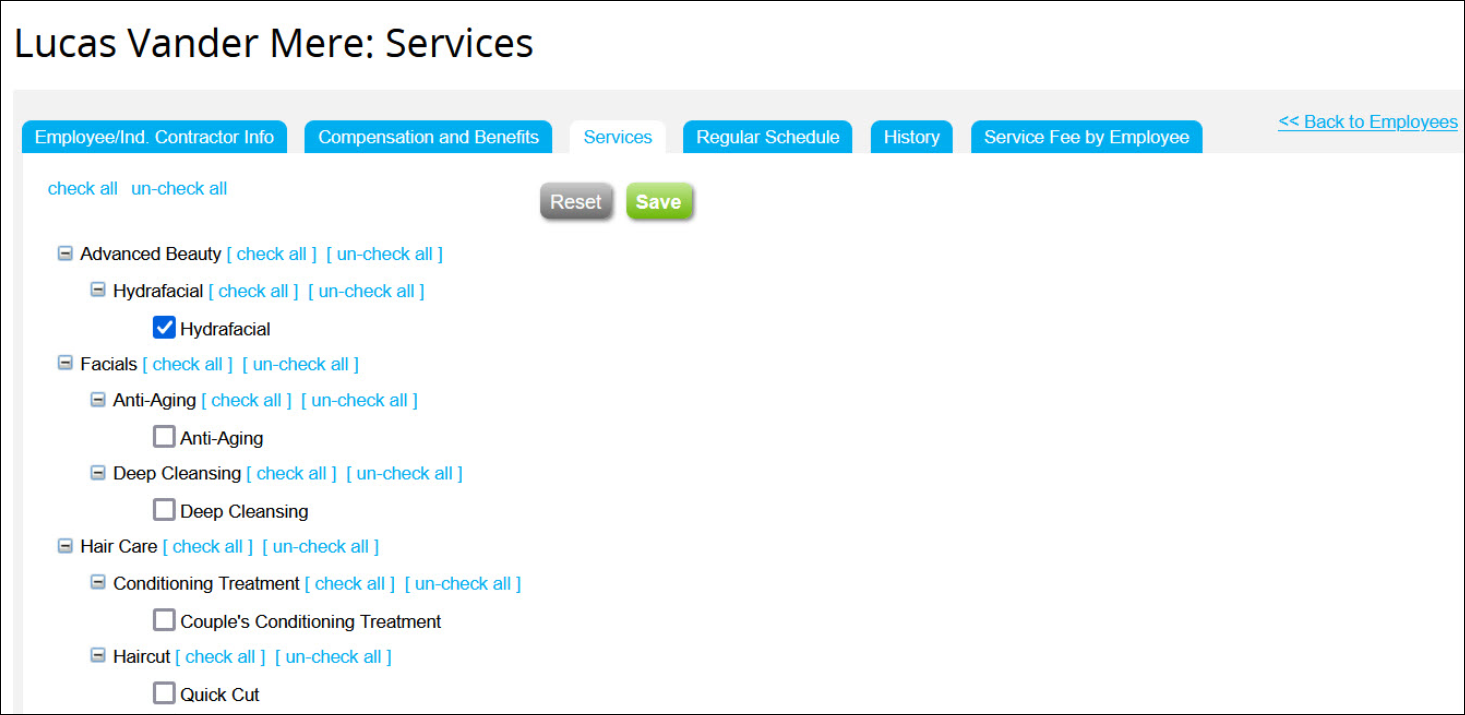This screenshot has height=715, width=1465.
Task: Un-check all in Haircut subcategory
Action: click(x=334, y=656)
